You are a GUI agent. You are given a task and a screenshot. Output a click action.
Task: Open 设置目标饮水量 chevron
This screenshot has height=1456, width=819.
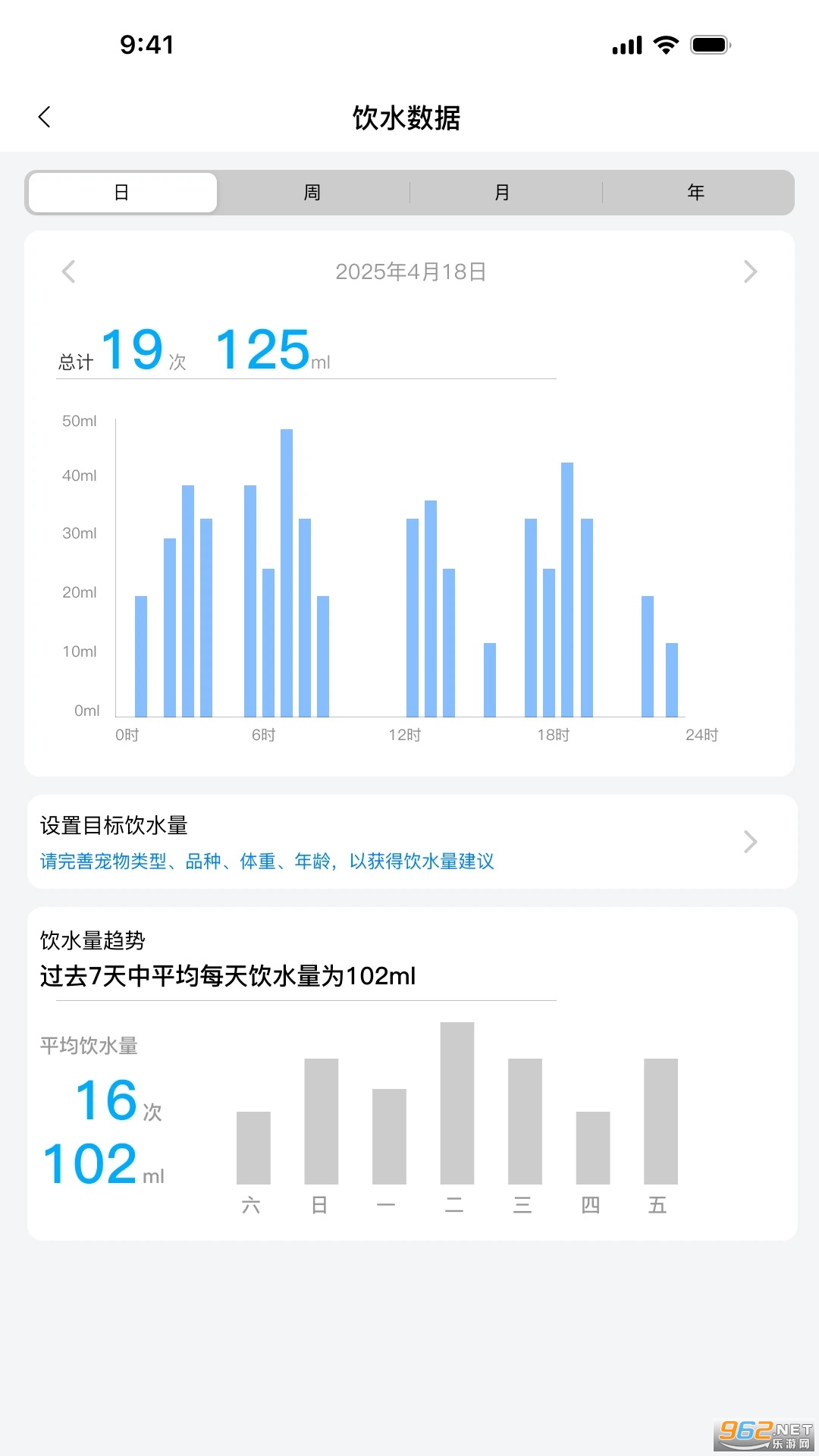click(x=750, y=842)
